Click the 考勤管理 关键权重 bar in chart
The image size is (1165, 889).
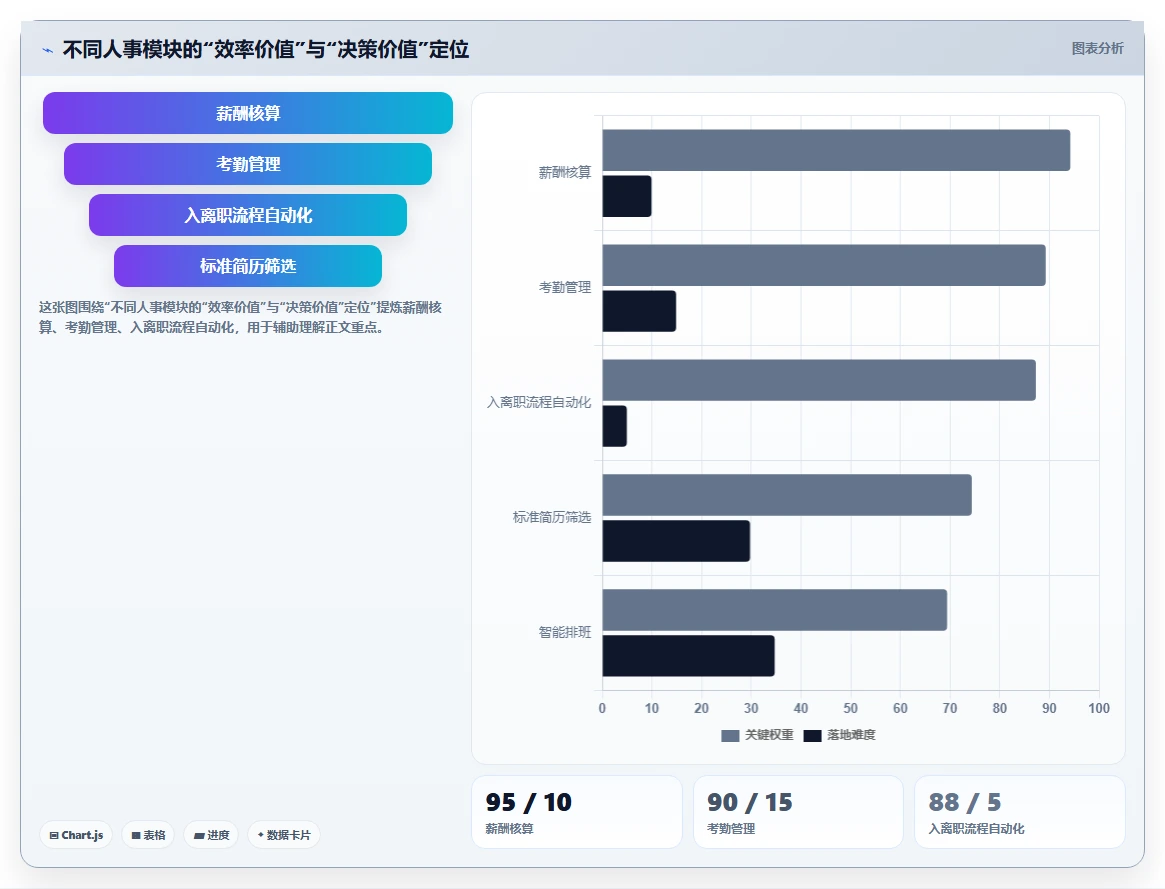[824, 265]
